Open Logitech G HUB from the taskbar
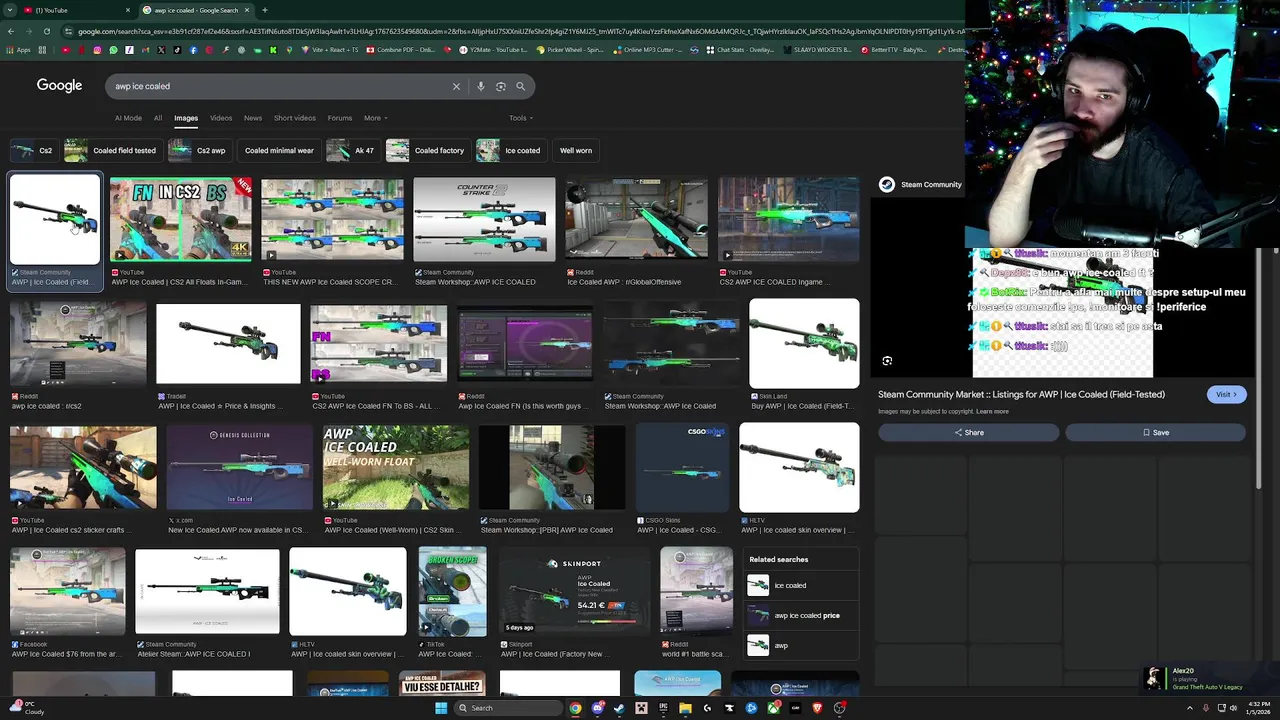The height and width of the screenshot is (720, 1280). (707, 708)
